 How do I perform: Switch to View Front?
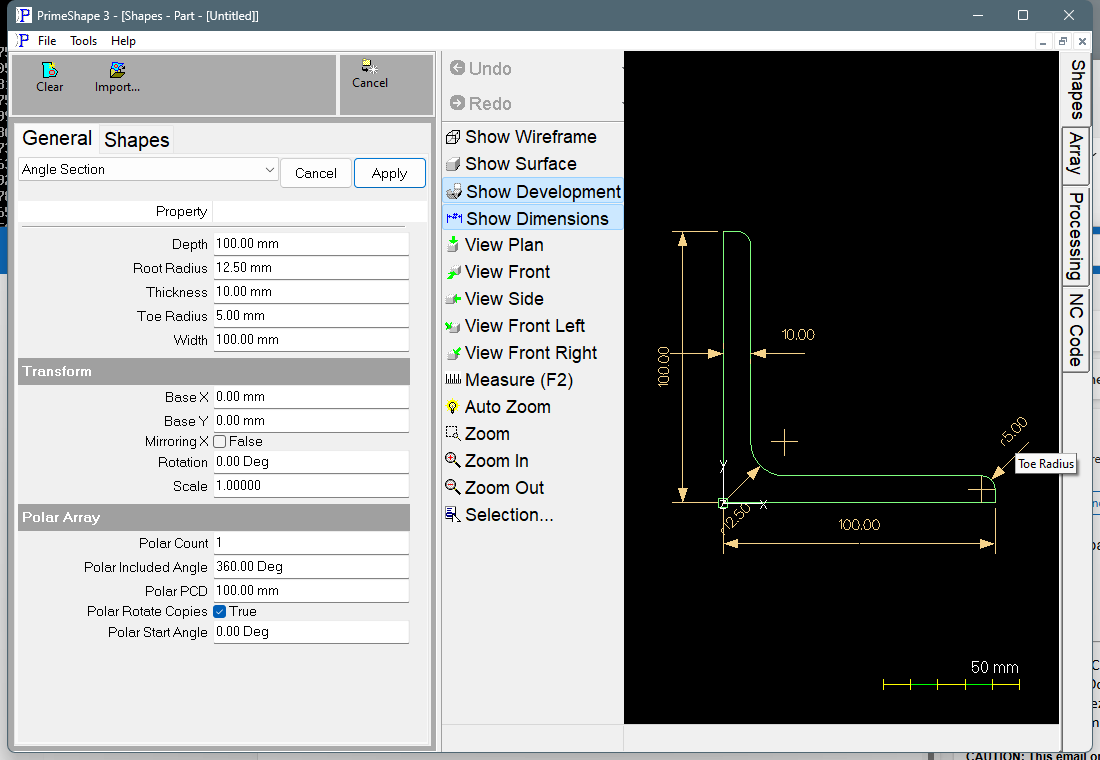click(498, 272)
